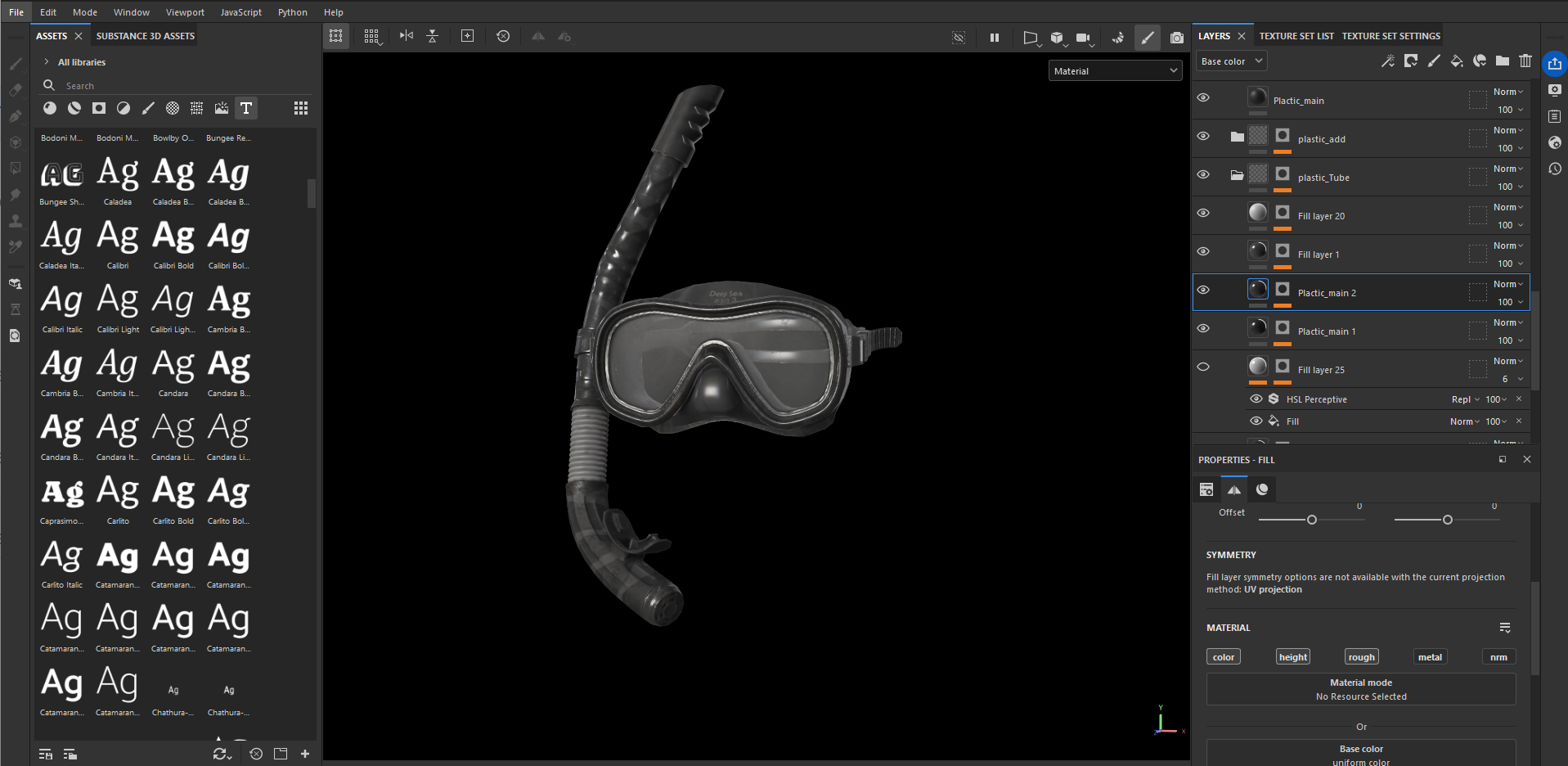
Task: Expand the All libraries tree
Action: [x=47, y=62]
